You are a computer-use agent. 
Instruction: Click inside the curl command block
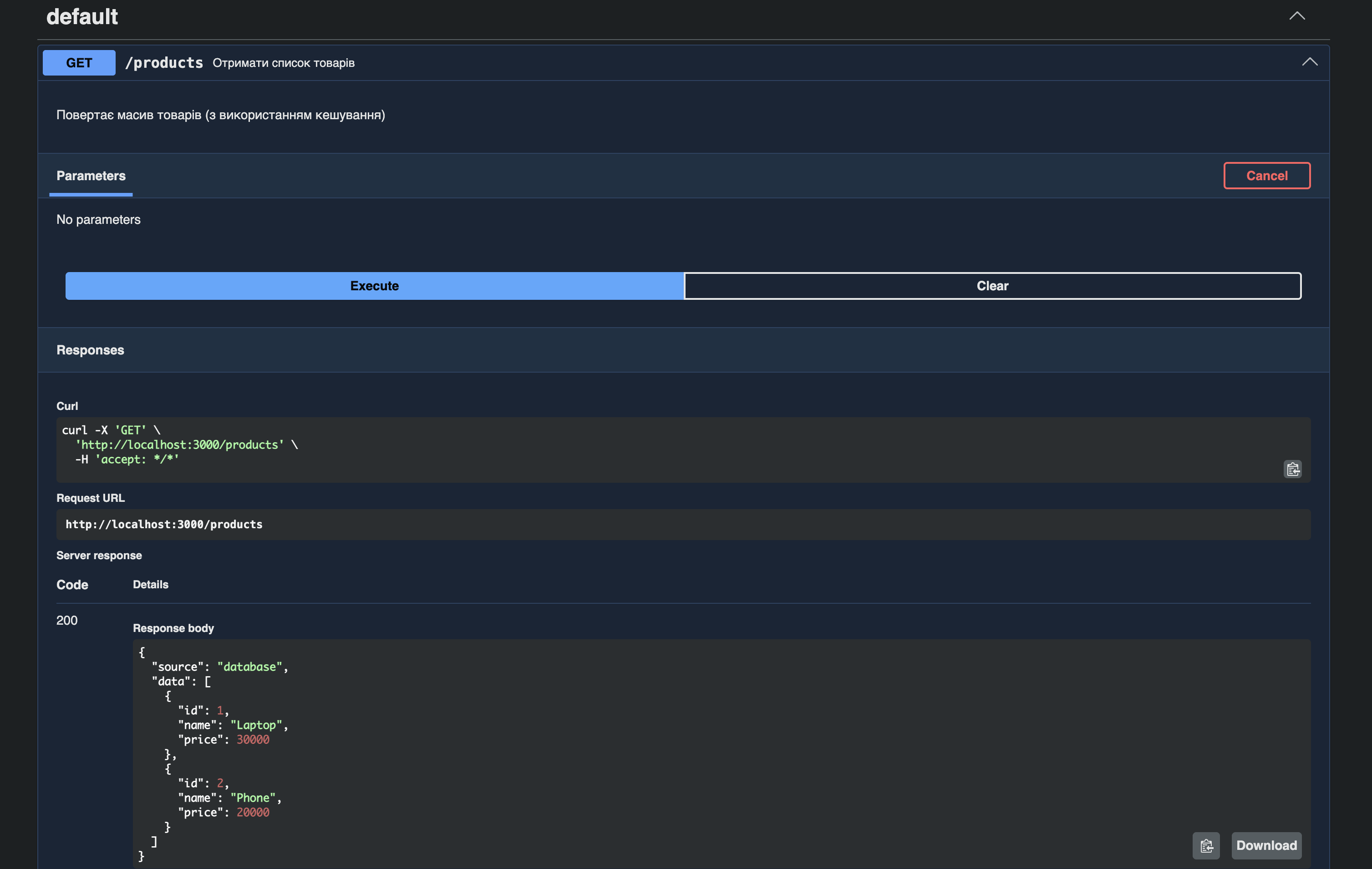coord(683,450)
